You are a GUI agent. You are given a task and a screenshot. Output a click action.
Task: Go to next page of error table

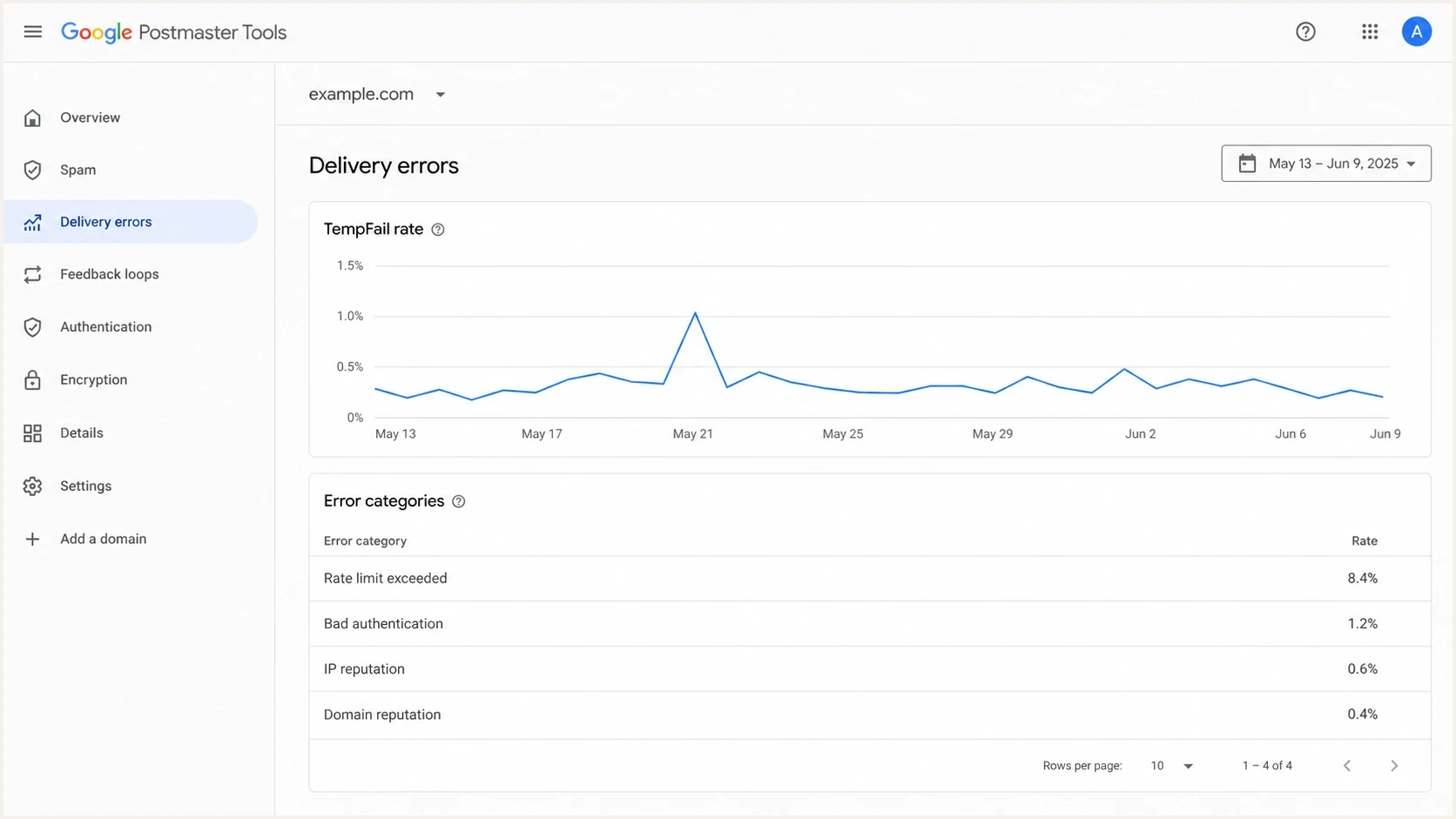pos(1394,766)
